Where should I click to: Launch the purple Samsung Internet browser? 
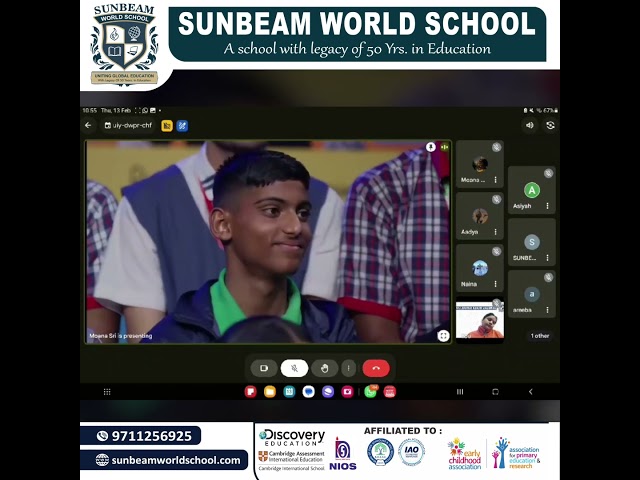tap(328, 392)
